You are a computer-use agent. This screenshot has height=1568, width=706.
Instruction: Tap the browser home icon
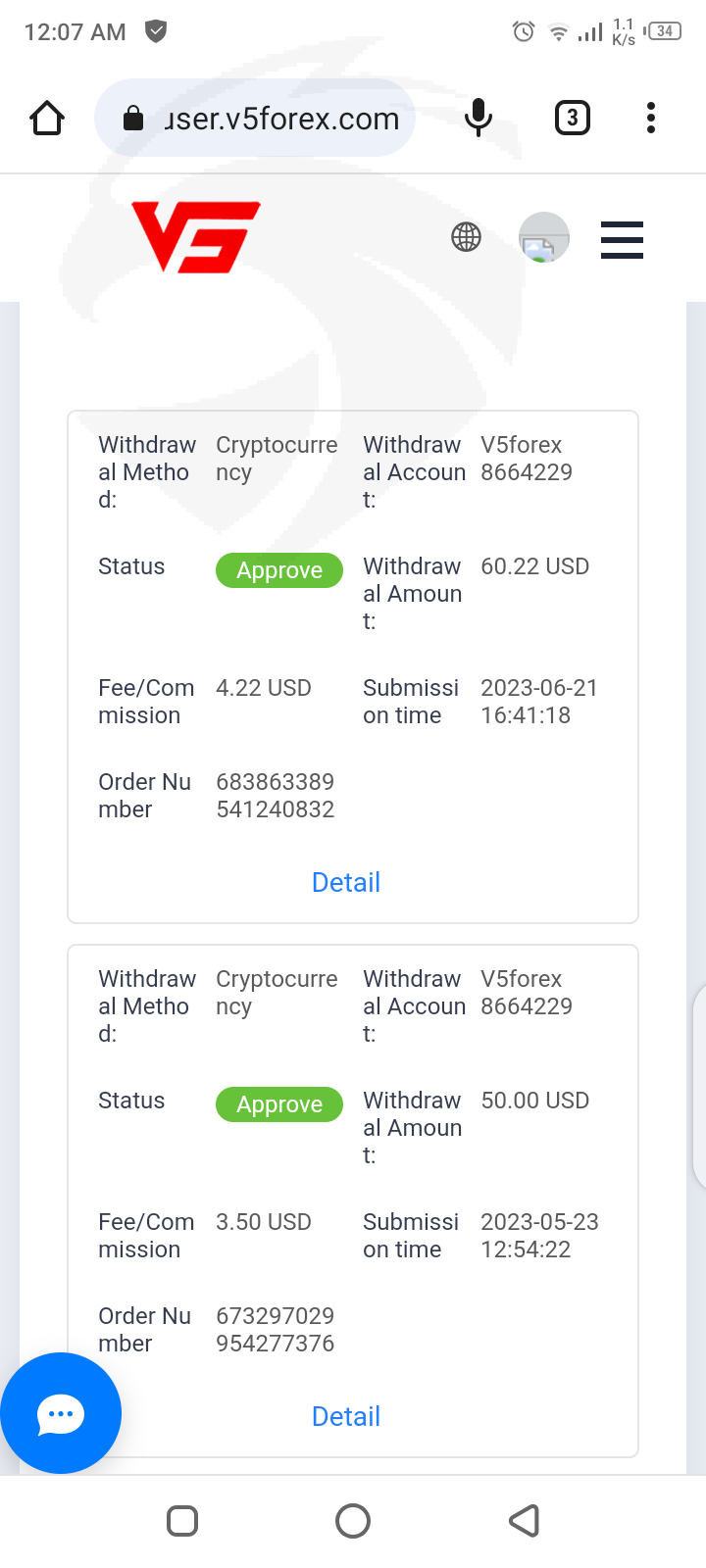click(x=47, y=119)
